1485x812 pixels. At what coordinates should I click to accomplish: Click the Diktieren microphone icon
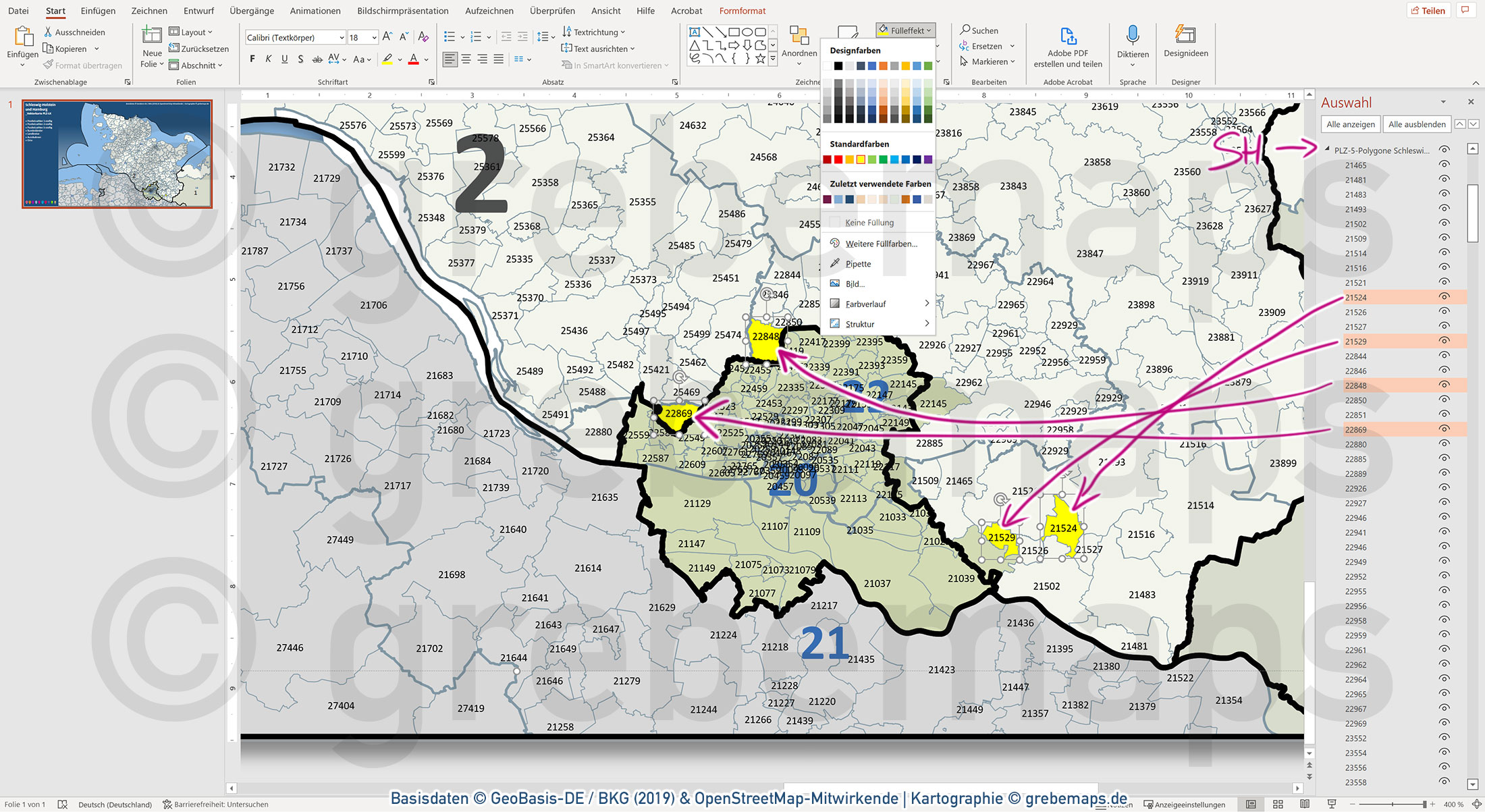(1133, 36)
